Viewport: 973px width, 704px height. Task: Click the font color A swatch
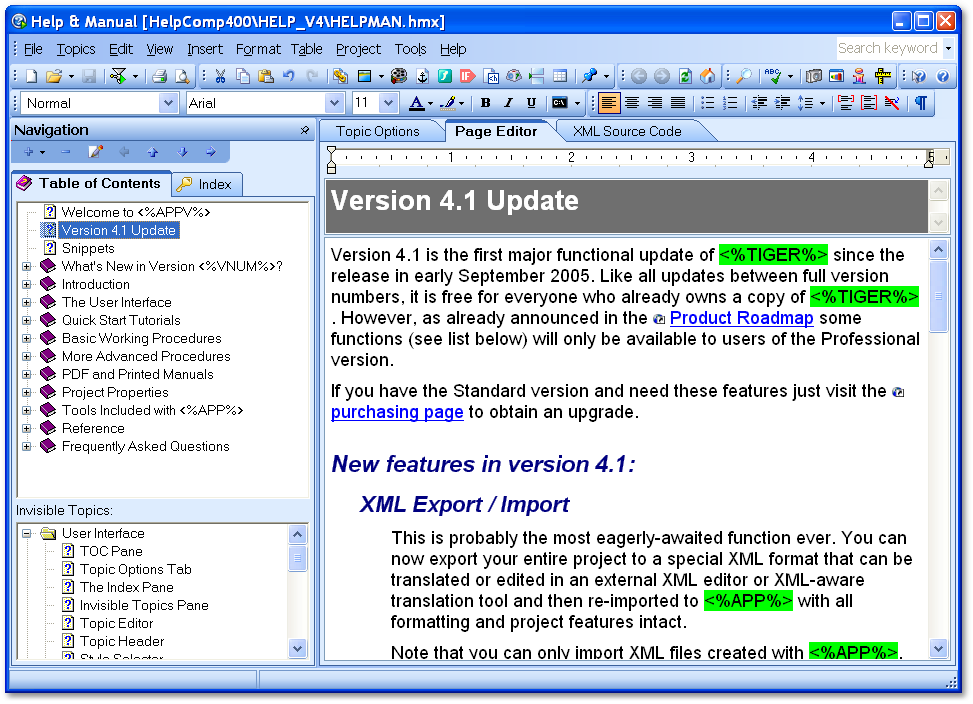click(417, 103)
